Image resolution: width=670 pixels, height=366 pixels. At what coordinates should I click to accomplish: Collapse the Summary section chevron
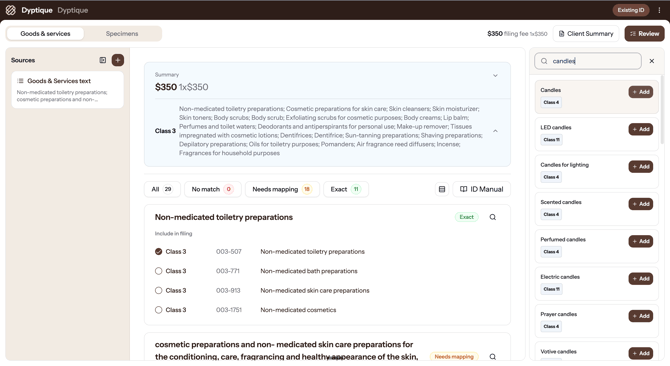(495, 76)
